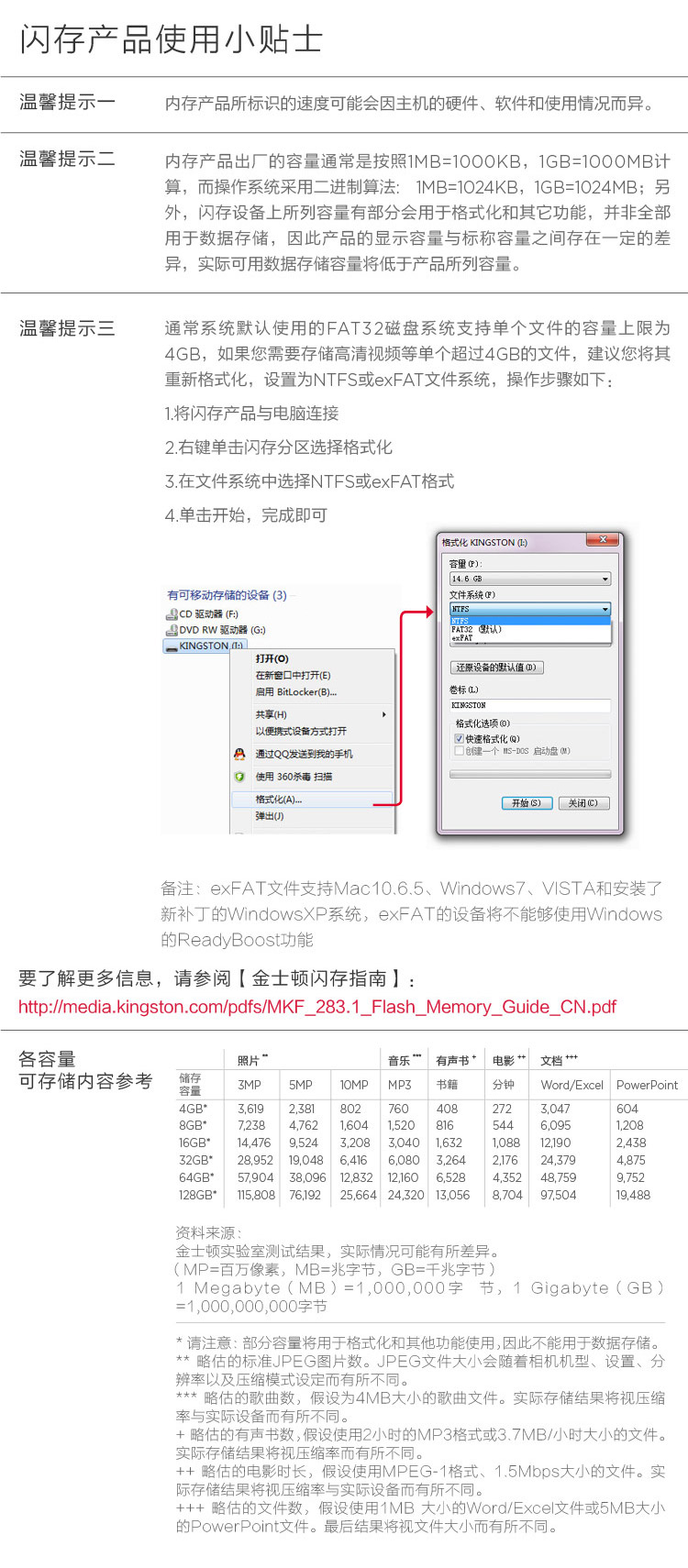This screenshot has width=688, height=1568.
Task: Select exFAT from the file system list
Action: point(462,638)
